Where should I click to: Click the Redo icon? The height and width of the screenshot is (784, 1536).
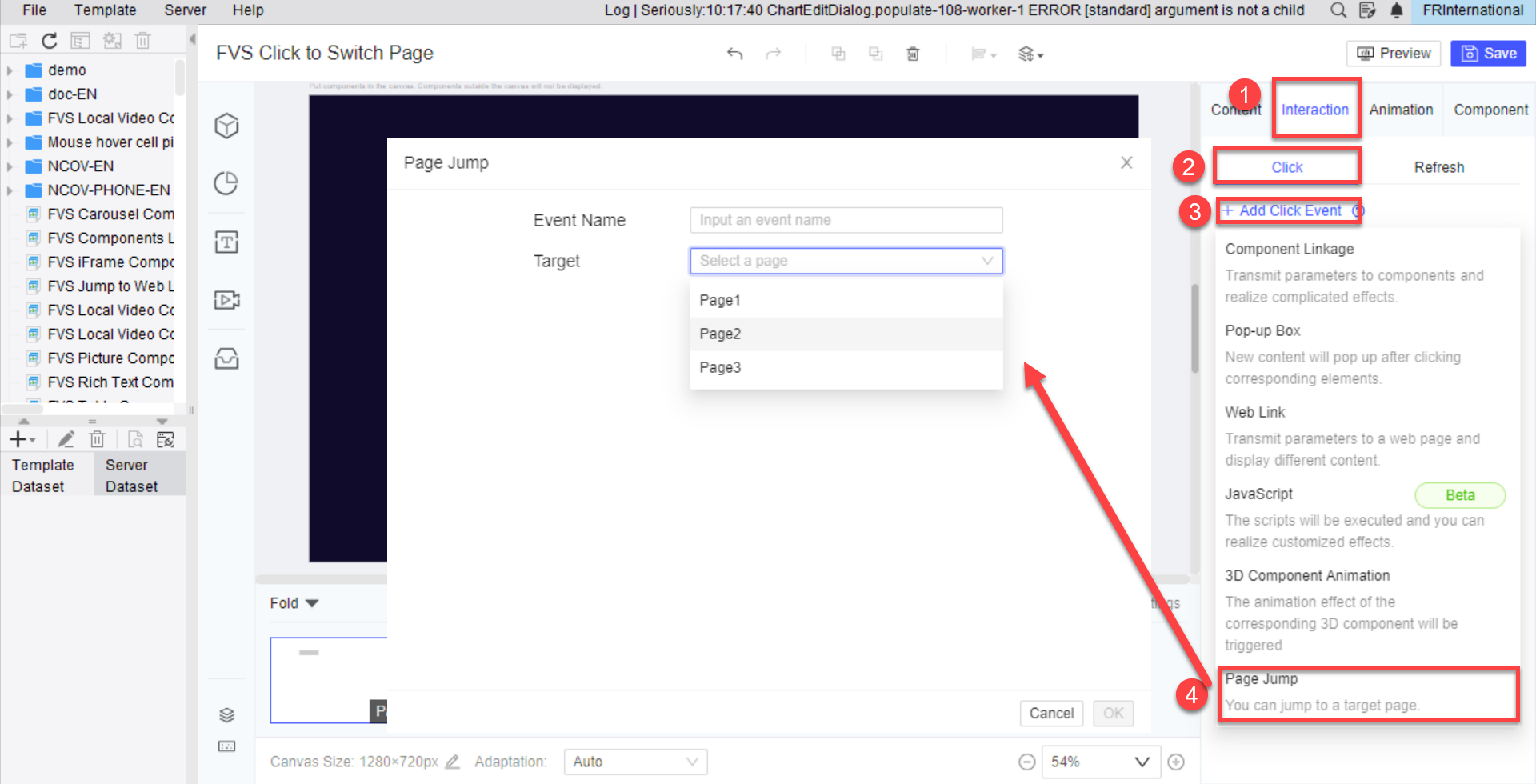click(x=773, y=53)
